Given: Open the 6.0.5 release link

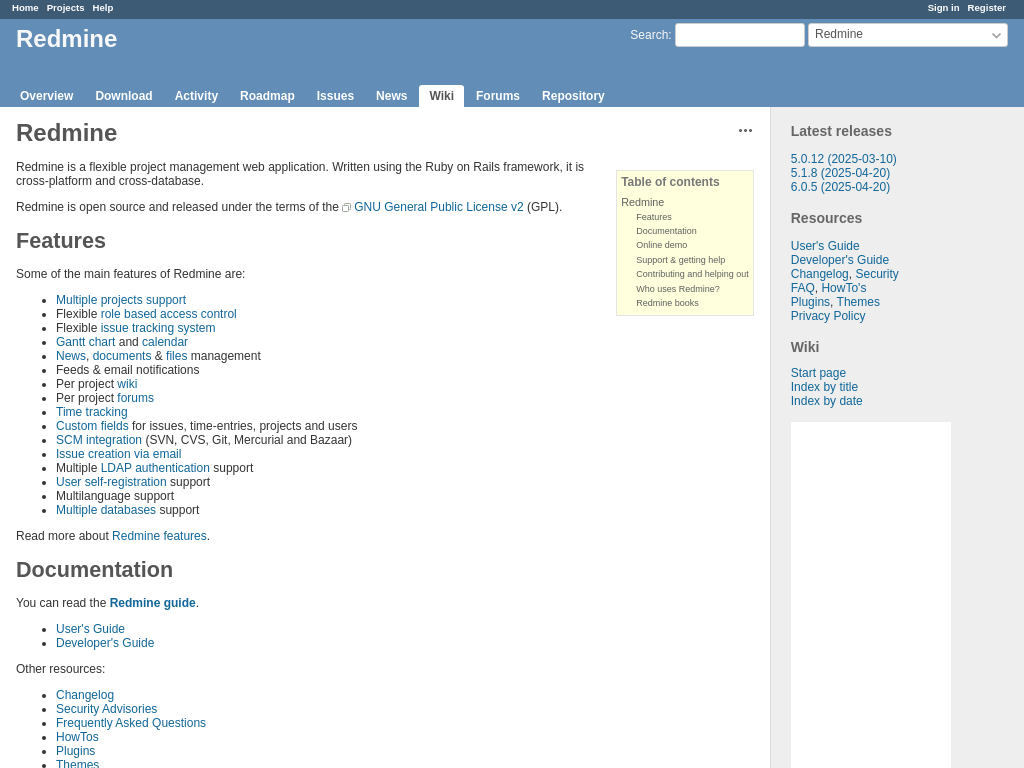Looking at the screenshot, I should tap(840, 187).
